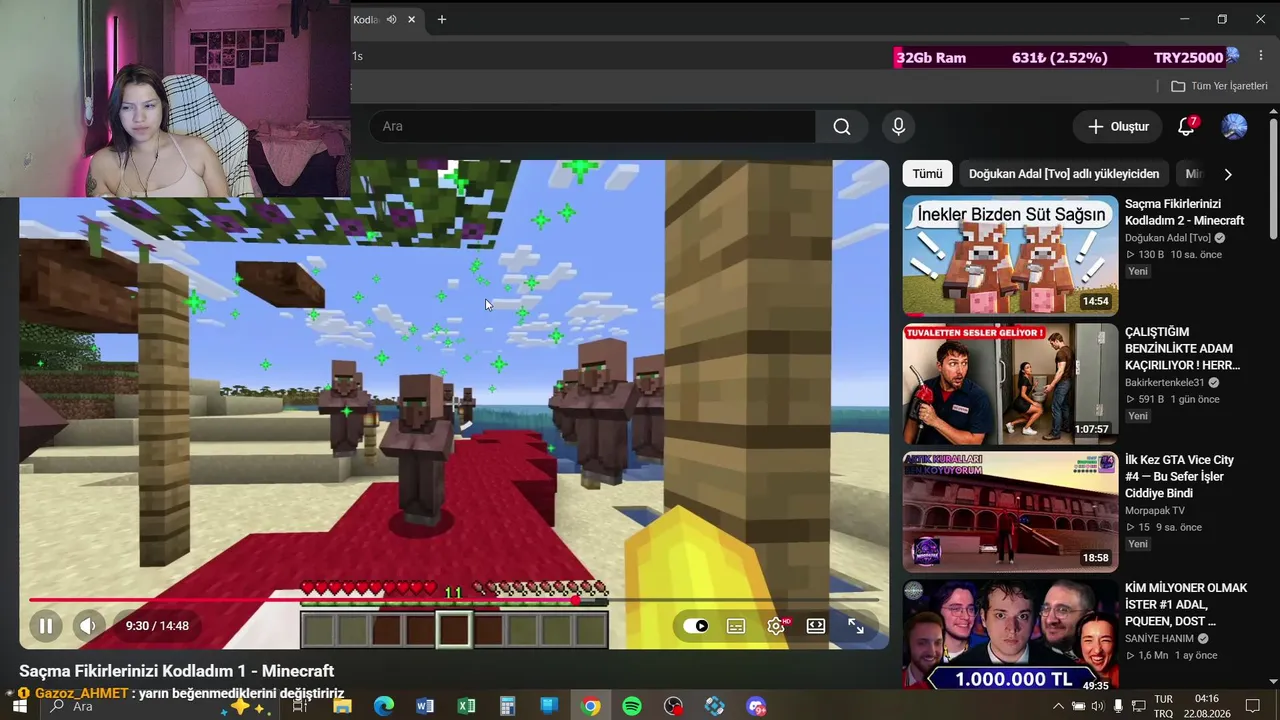Enter fullscreen mode in player

[856, 626]
